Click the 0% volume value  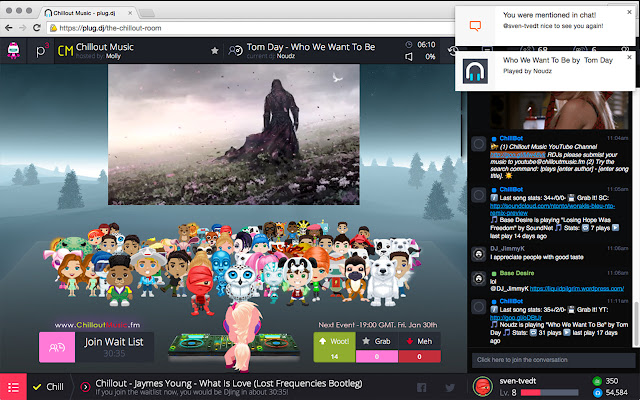430,57
